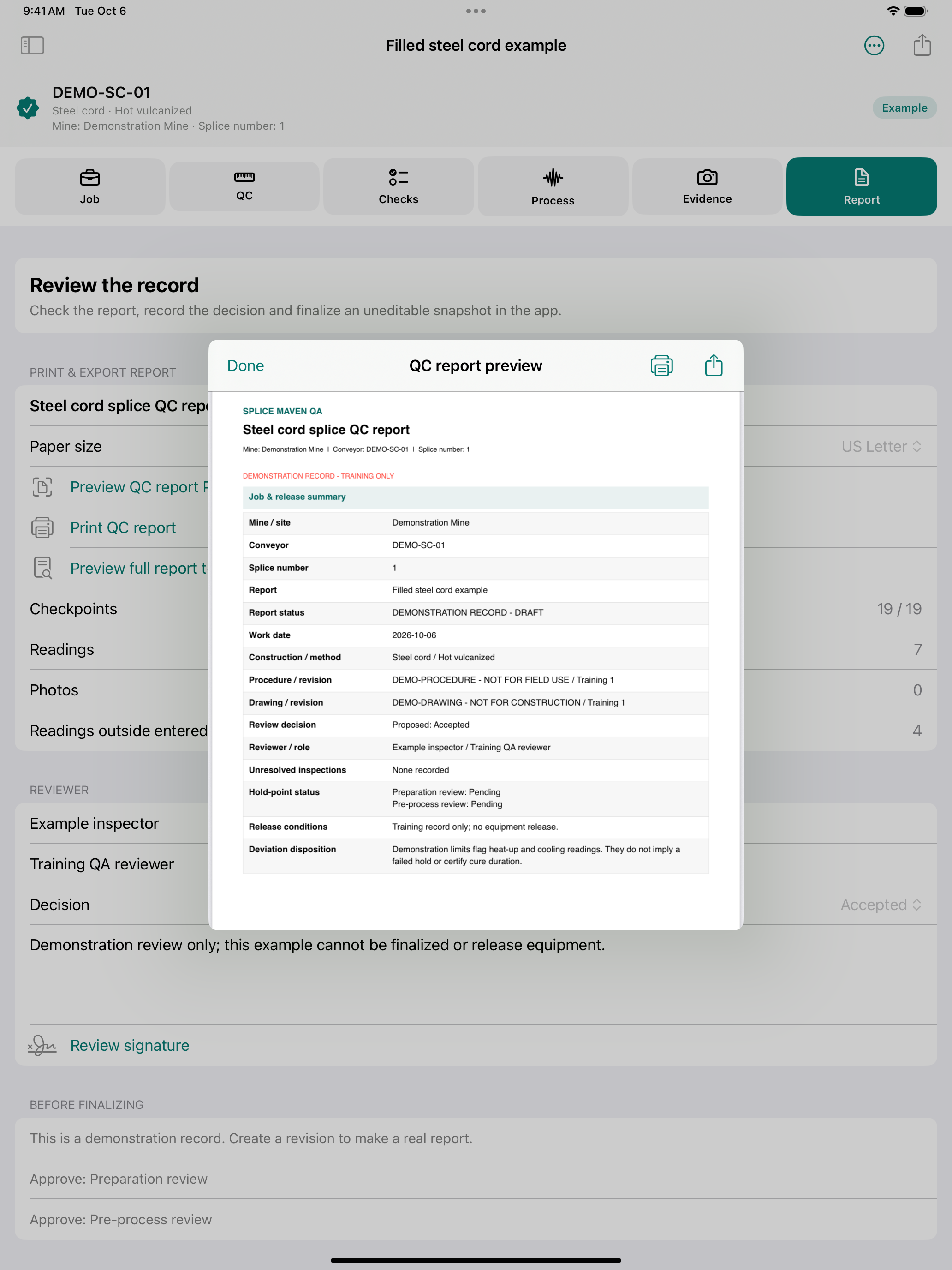
Task: Tap the Example badge
Action: point(904,108)
